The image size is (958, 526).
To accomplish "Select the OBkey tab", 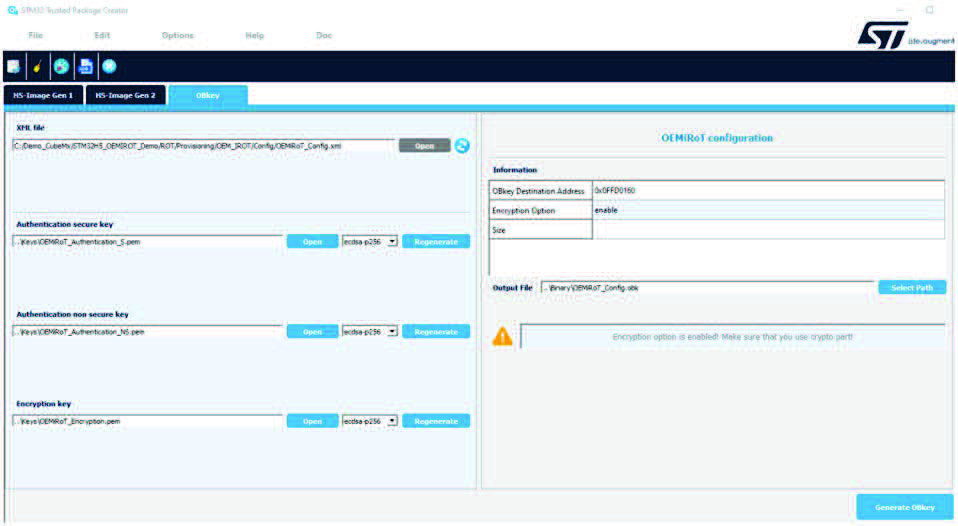I will point(208,95).
